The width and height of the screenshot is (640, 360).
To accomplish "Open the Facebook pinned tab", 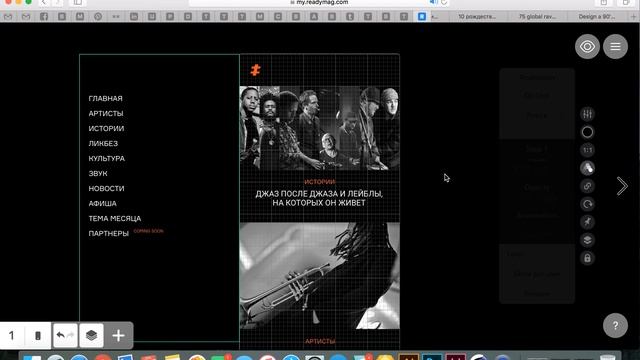I will (x=44, y=16).
